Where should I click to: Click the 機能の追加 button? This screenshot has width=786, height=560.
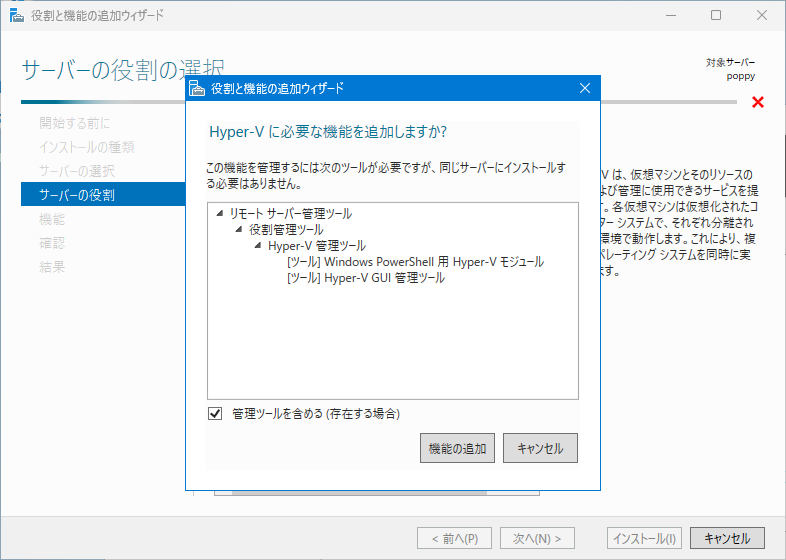pyautogui.click(x=457, y=448)
